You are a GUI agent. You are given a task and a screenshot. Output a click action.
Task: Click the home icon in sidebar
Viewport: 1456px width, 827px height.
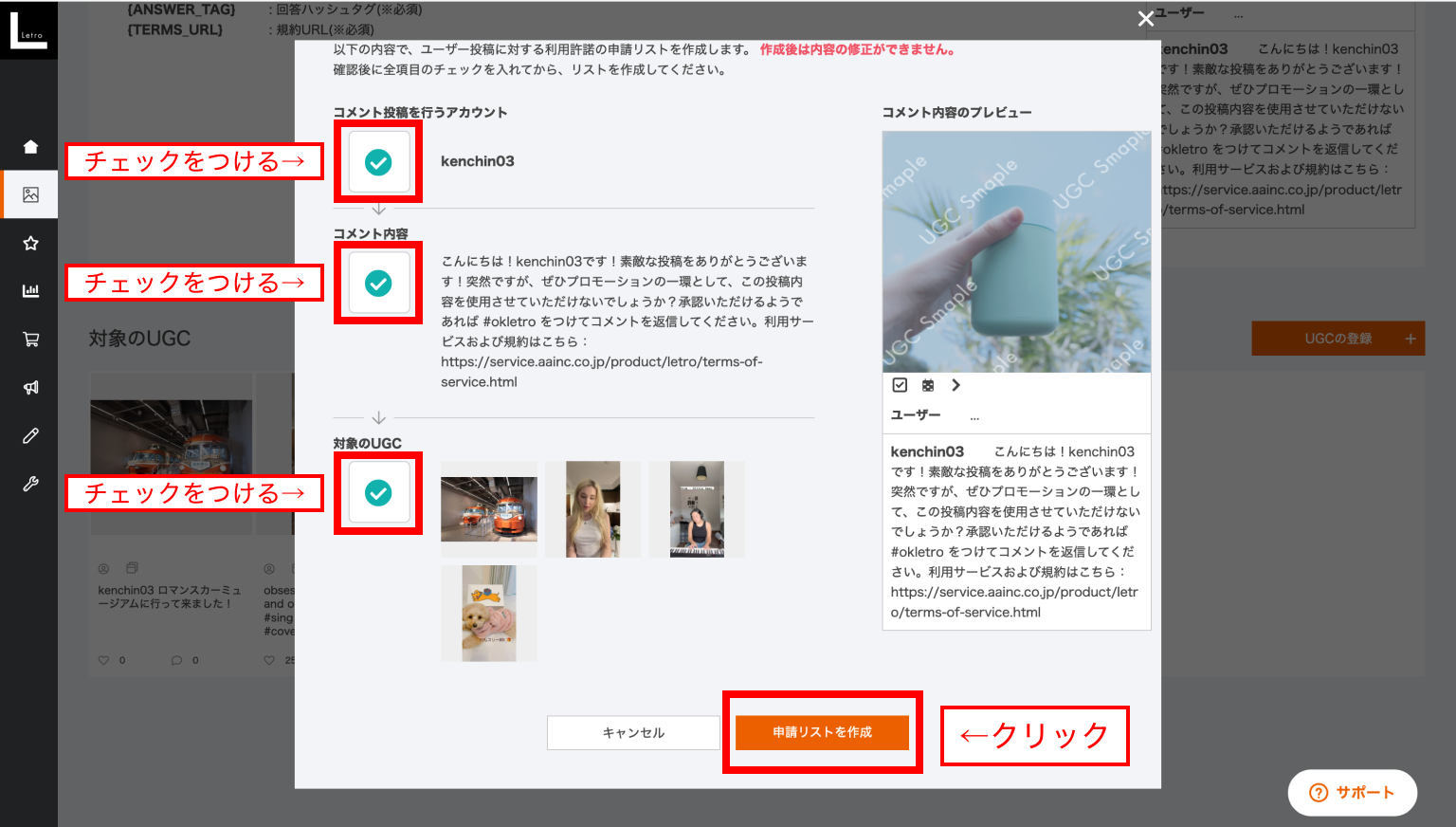pyautogui.click(x=30, y=146)
